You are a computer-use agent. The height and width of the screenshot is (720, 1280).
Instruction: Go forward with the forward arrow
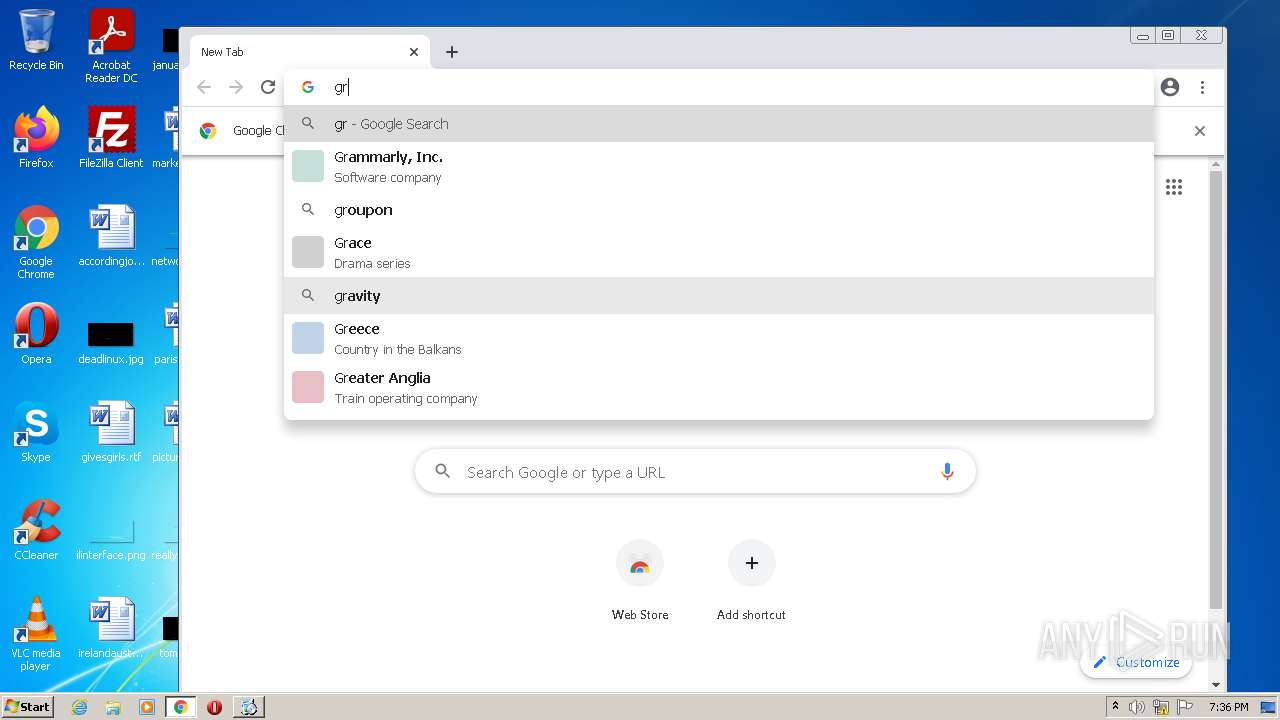pyautogui.click(x=236, y=87)
